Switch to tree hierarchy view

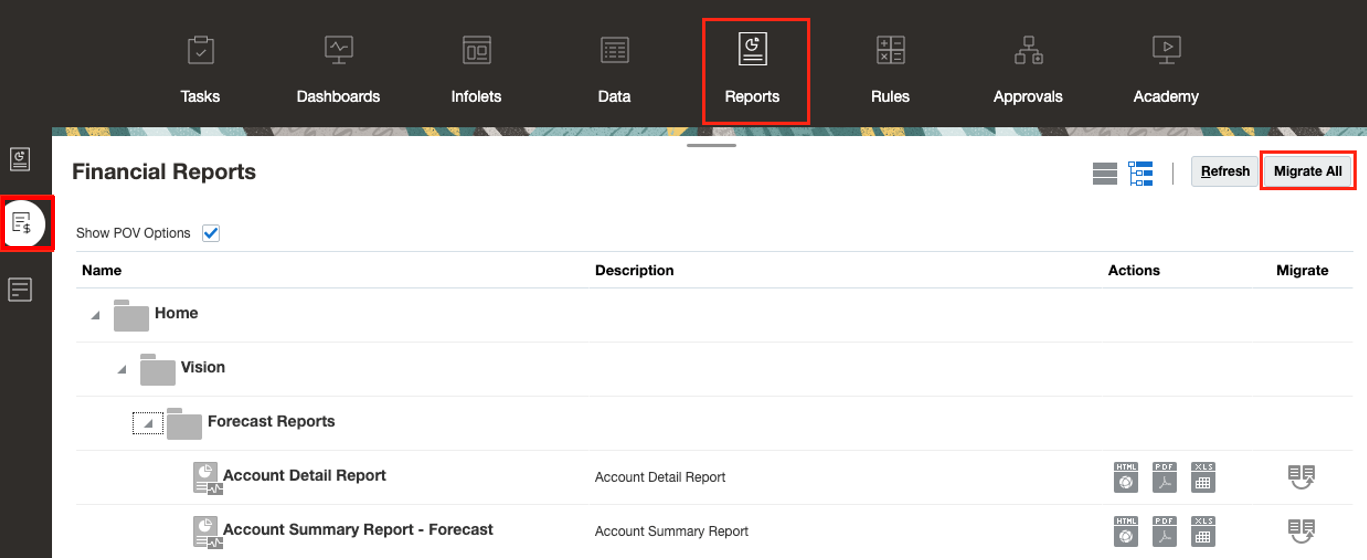1141,173
